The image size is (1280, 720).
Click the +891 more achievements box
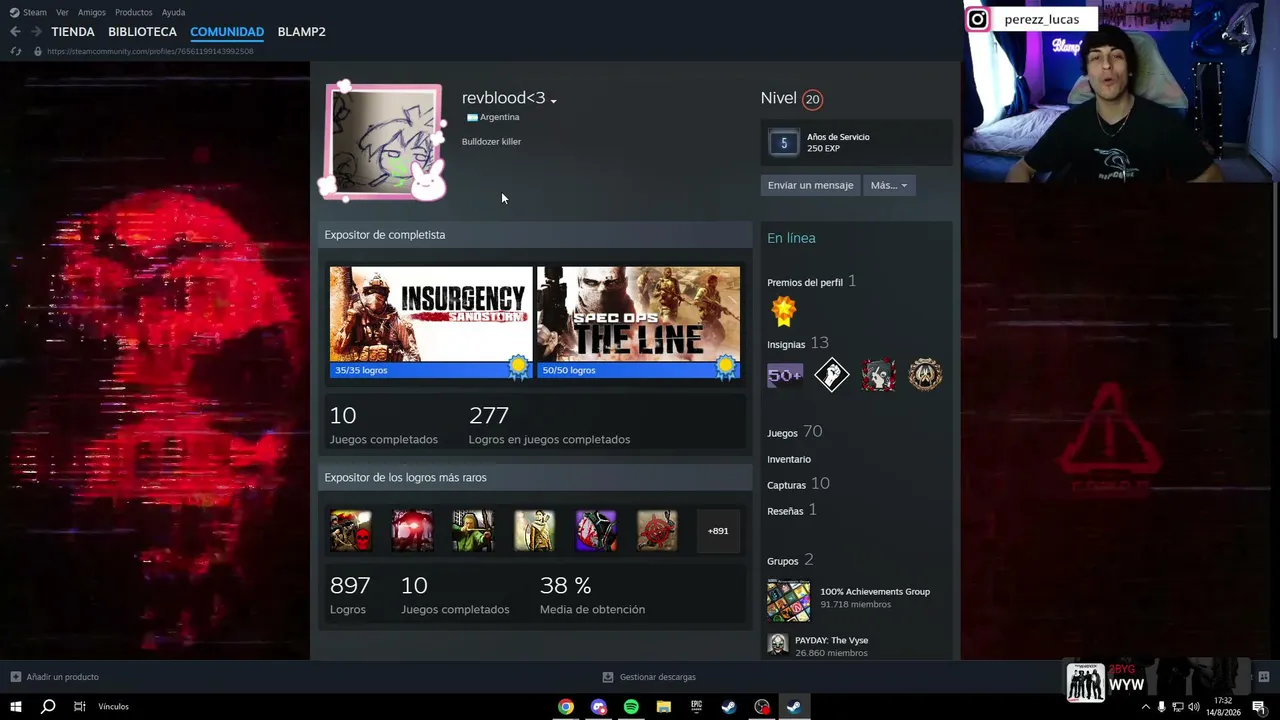[x=718, y=531]
